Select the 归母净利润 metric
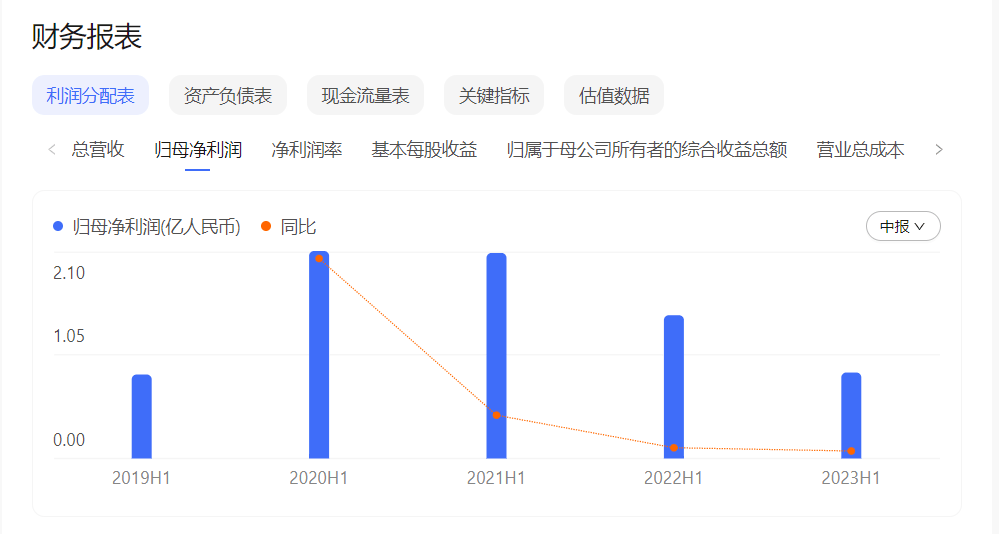 click(198, 150)
